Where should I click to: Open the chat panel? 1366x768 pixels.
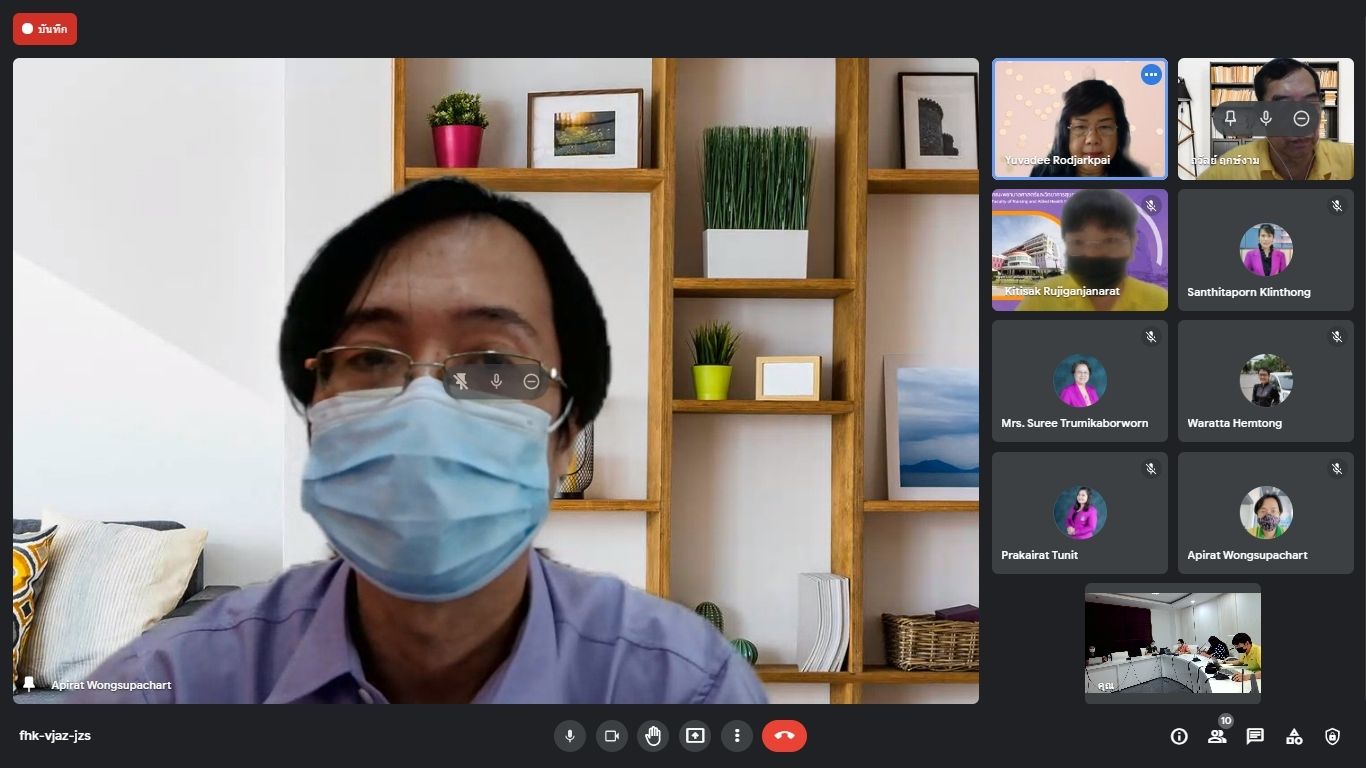1255,737
